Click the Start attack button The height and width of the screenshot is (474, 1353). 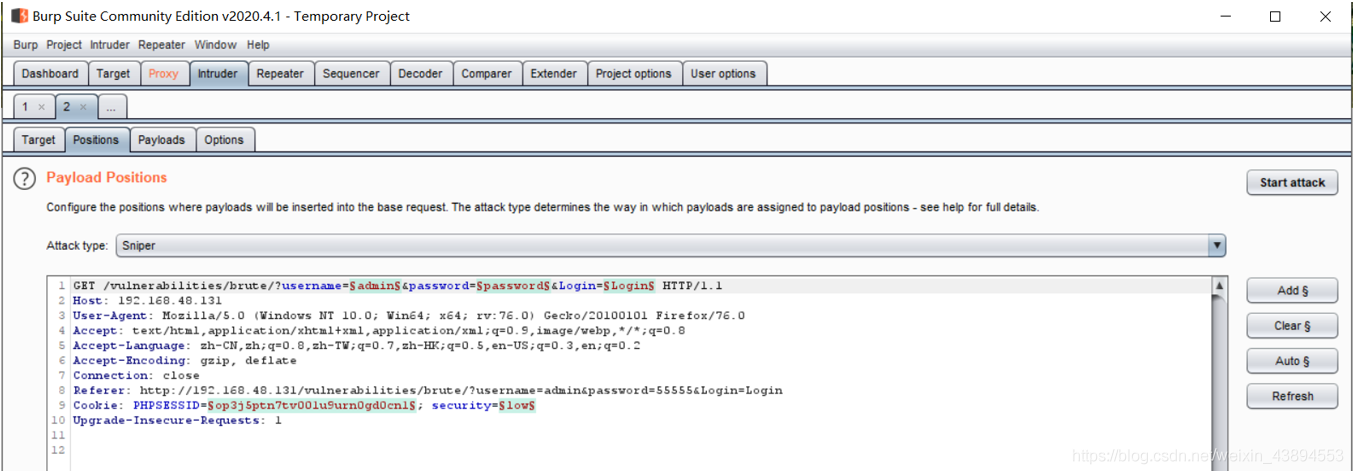[x=1292, y=183]
